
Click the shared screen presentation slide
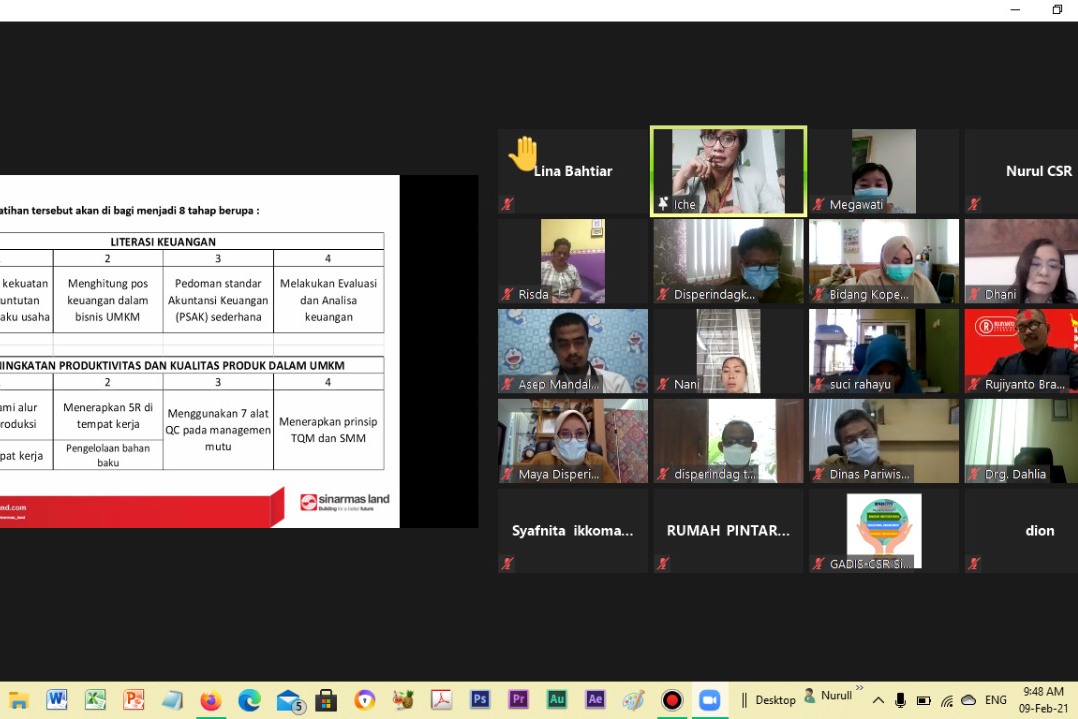pos(200,351)
